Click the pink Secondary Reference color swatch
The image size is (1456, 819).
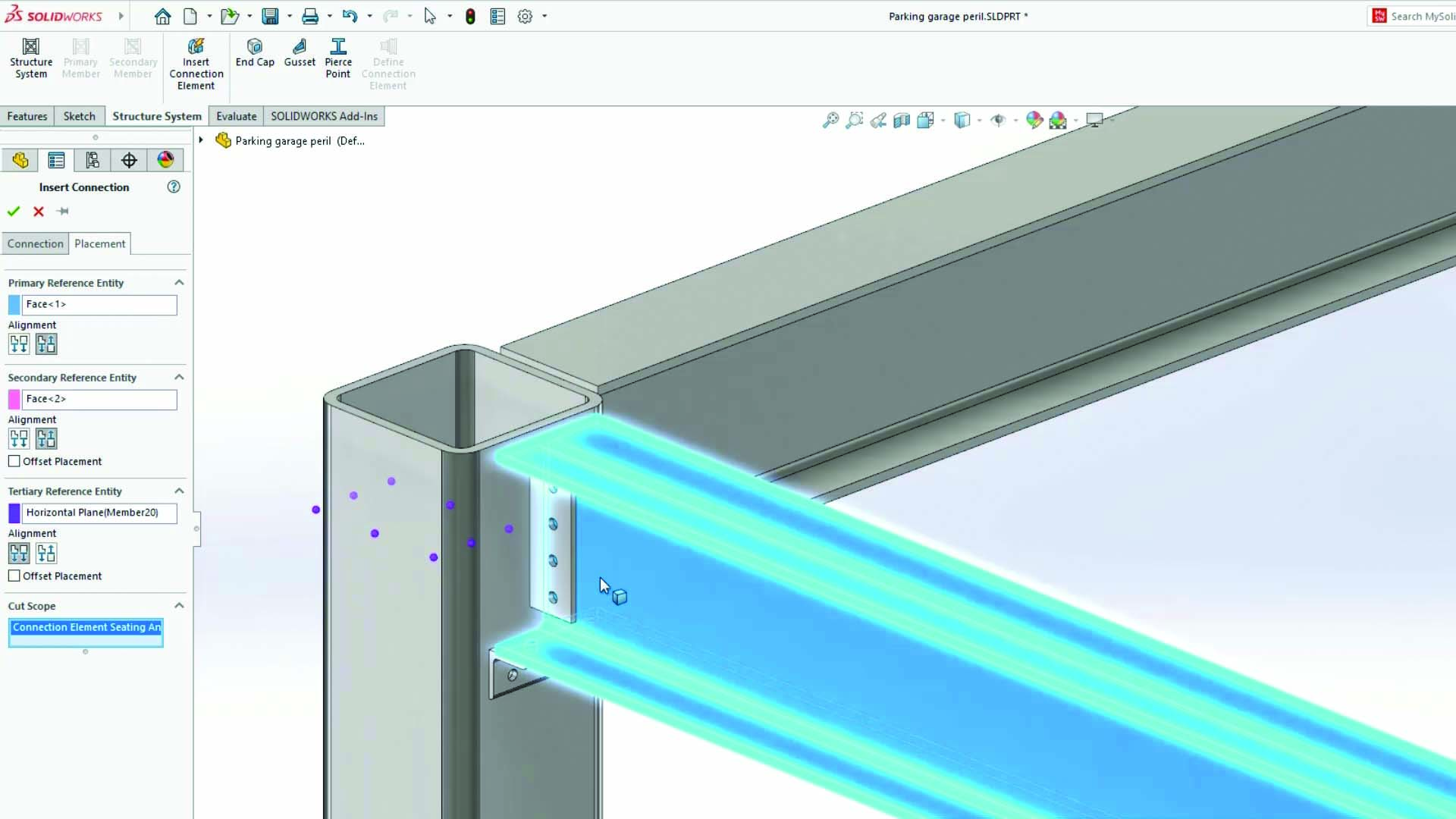14,399
